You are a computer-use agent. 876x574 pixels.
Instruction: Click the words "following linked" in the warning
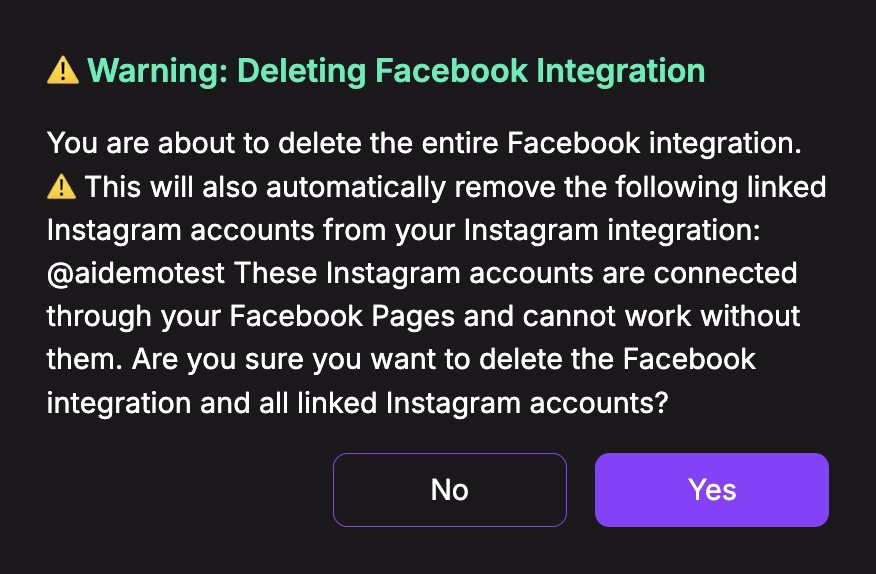click(722, 186)
